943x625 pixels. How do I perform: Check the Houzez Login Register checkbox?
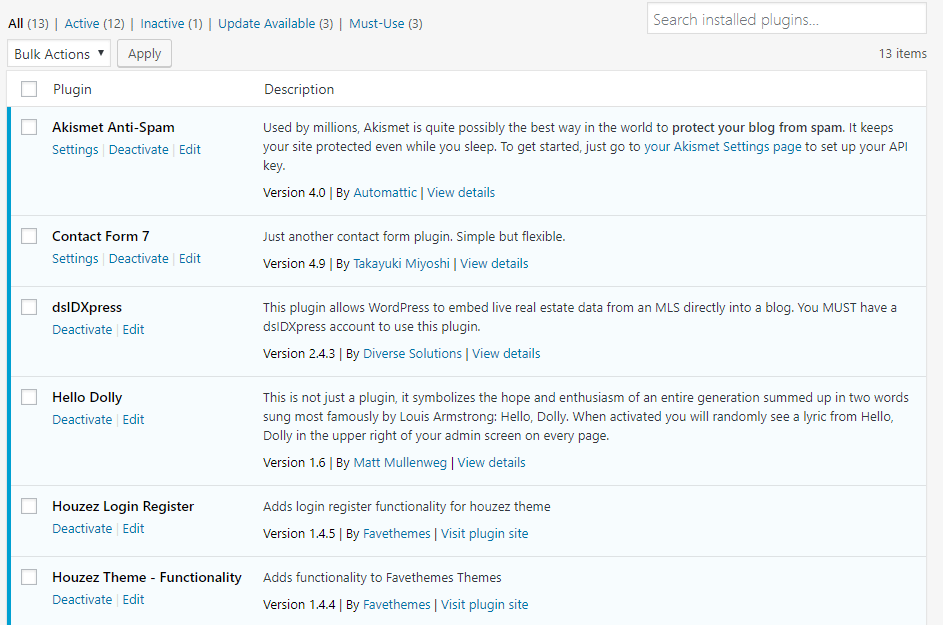pos(29,506)
